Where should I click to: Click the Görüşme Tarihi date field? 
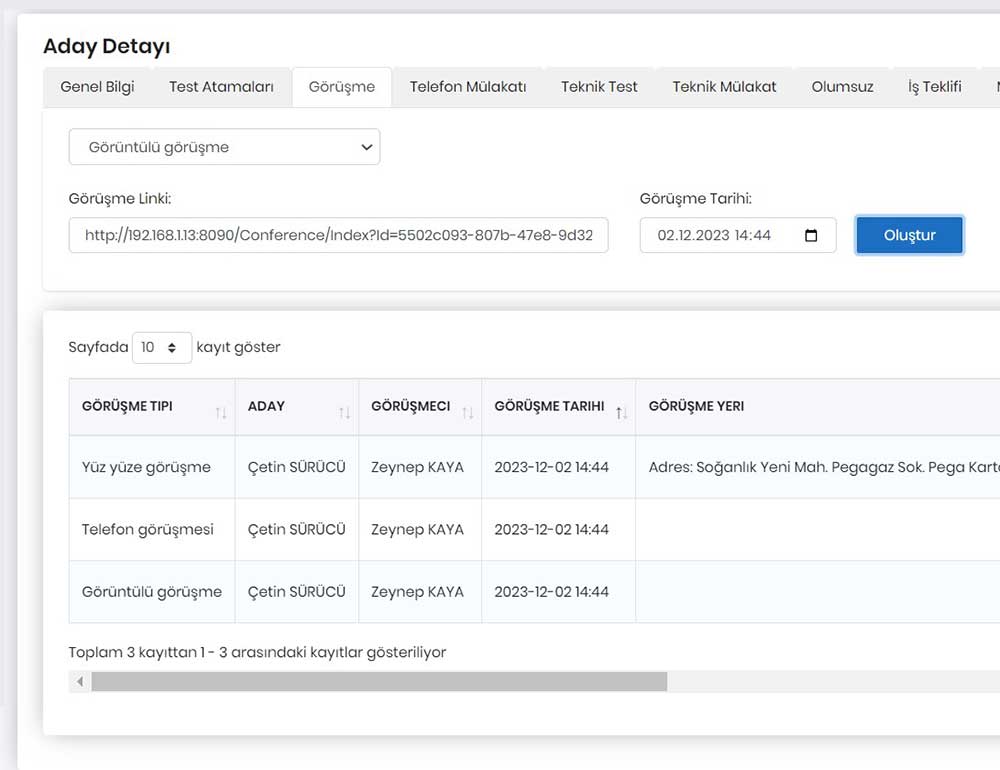click(738, 235)
